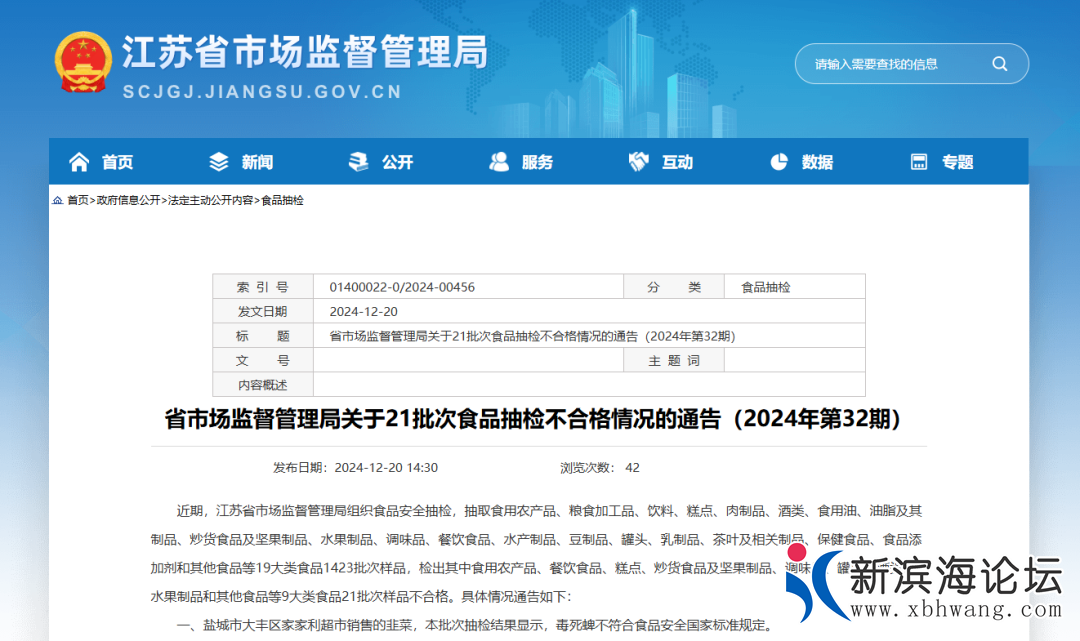
Task: Click the search magnifier icon
Action: click(999, 64)
